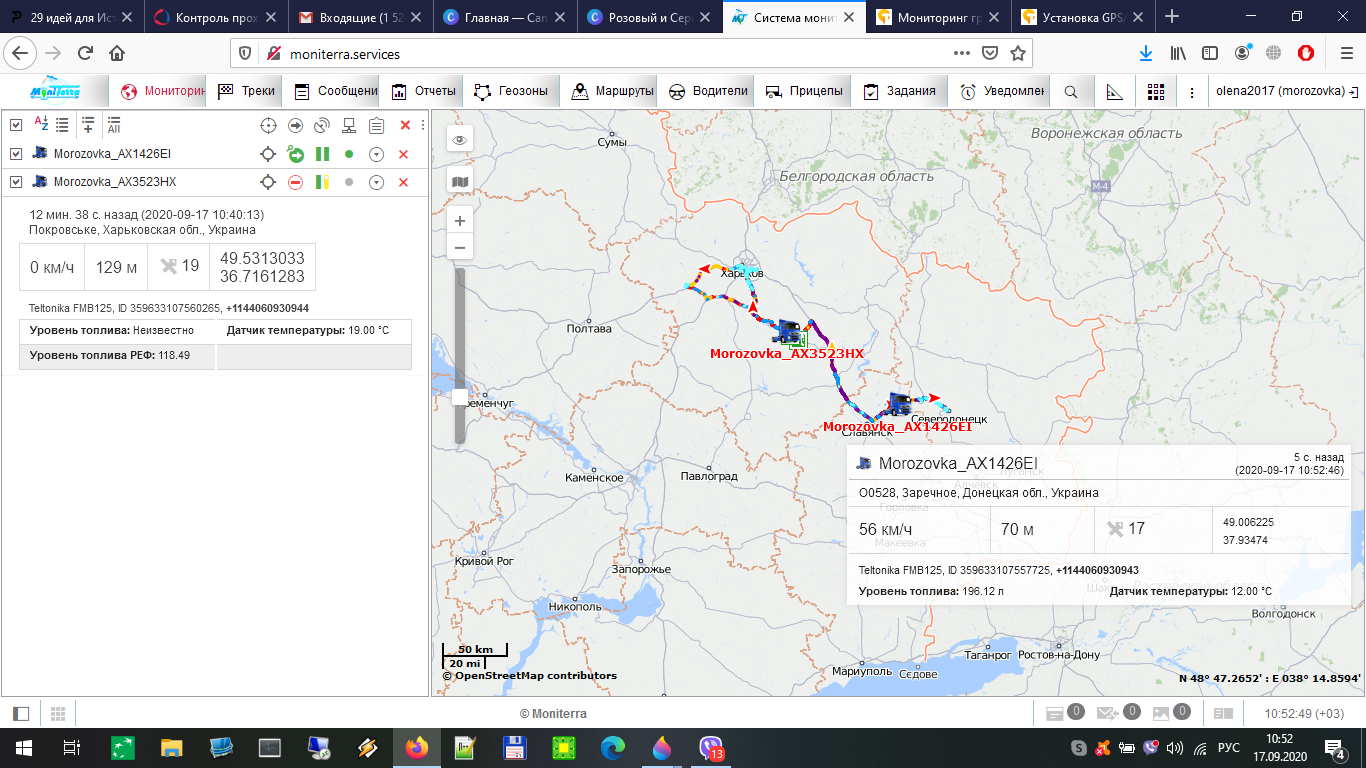Open Задания tab
The width and height of the screenshot is (1366, 768).
coord(900,91)
